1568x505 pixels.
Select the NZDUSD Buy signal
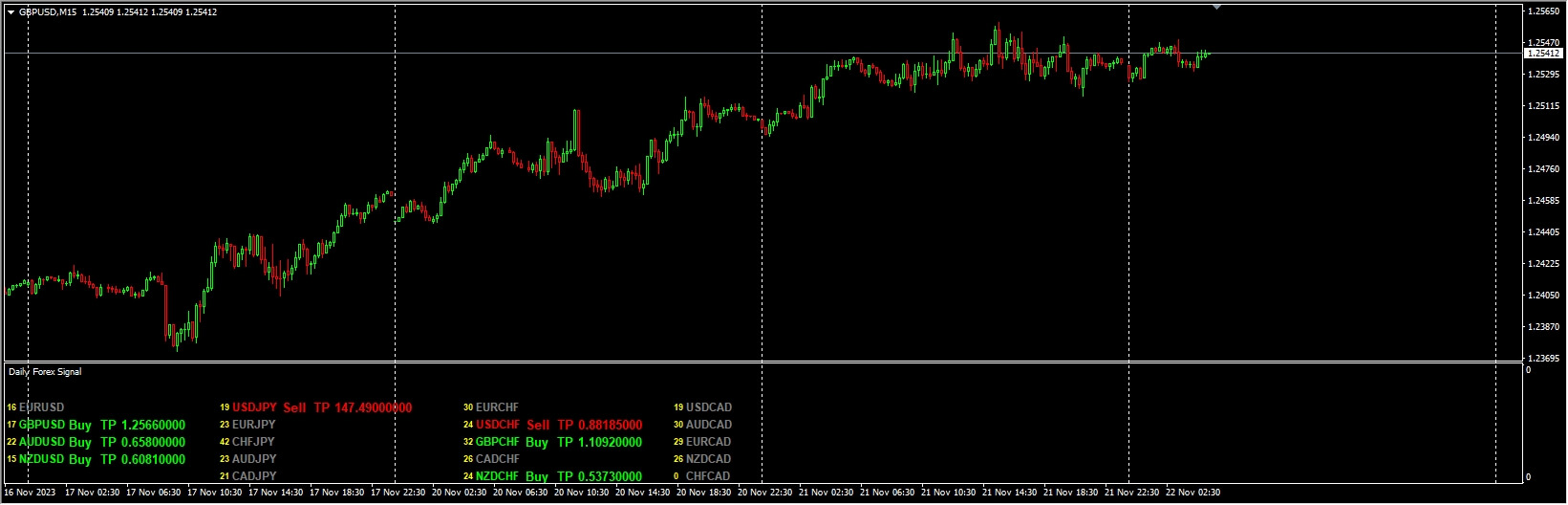[x=55, y=459]
